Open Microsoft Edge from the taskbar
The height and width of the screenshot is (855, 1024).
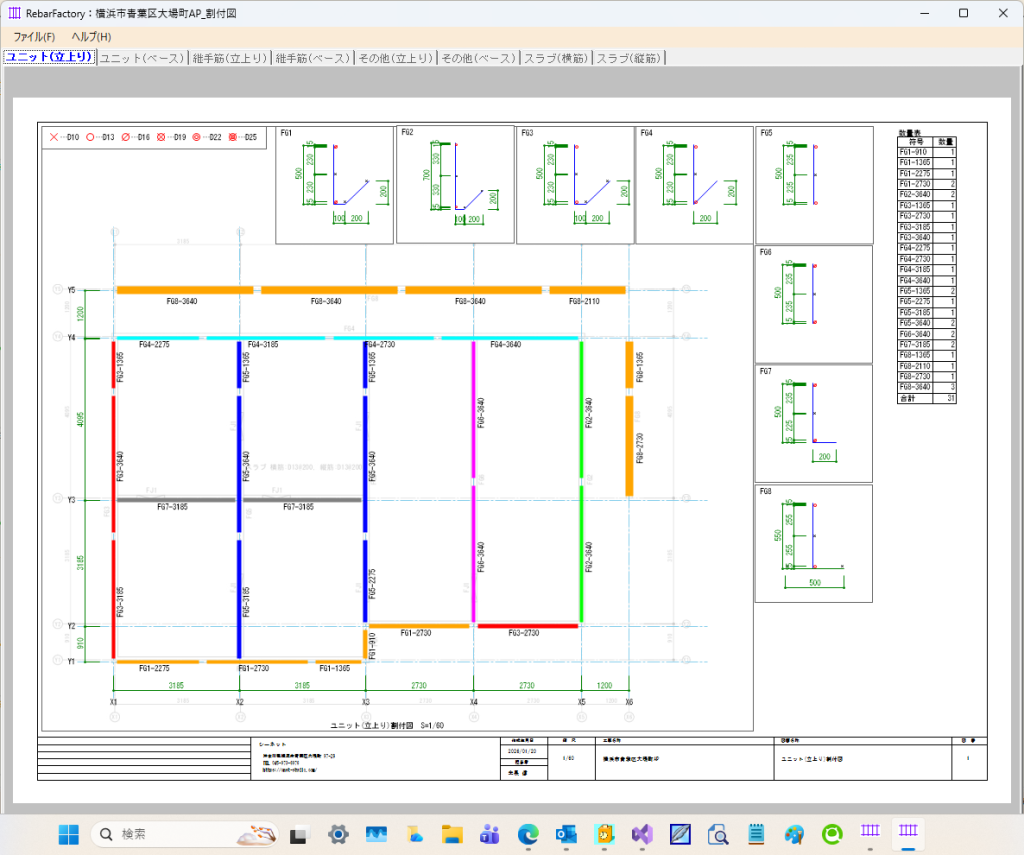click(528, 833)
